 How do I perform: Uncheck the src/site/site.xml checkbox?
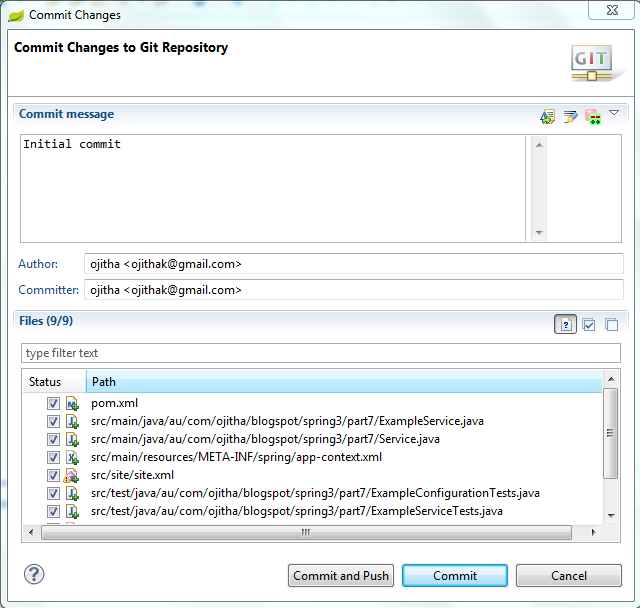click(53, 475)
